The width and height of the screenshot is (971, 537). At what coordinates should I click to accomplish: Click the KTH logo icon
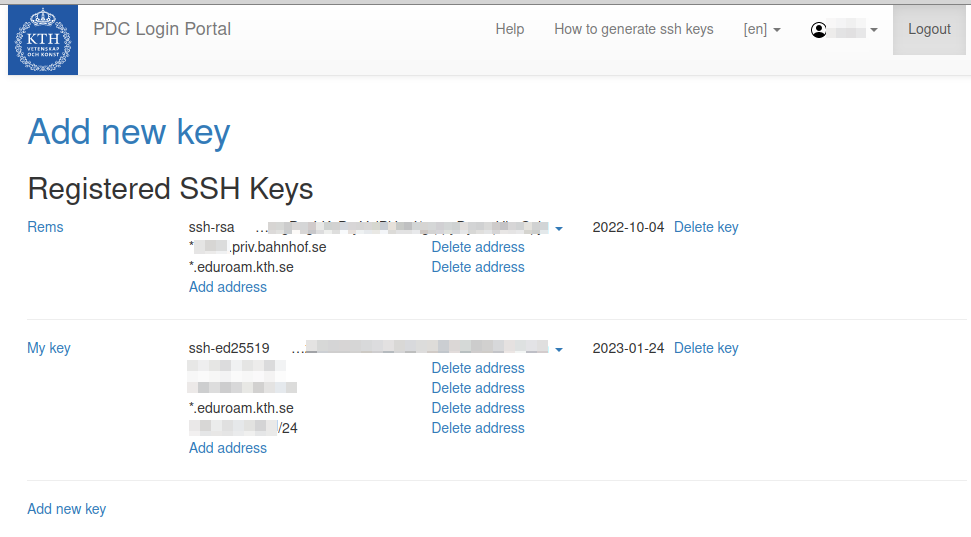[43, 40]
